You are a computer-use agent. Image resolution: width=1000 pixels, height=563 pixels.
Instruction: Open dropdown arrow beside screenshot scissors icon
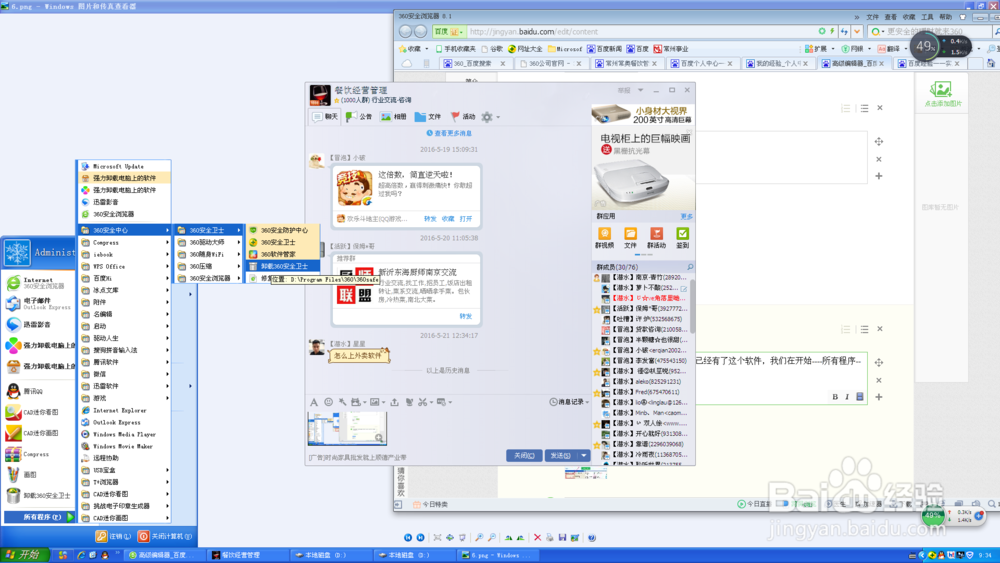pyautogui.click(x=431, y=402)
